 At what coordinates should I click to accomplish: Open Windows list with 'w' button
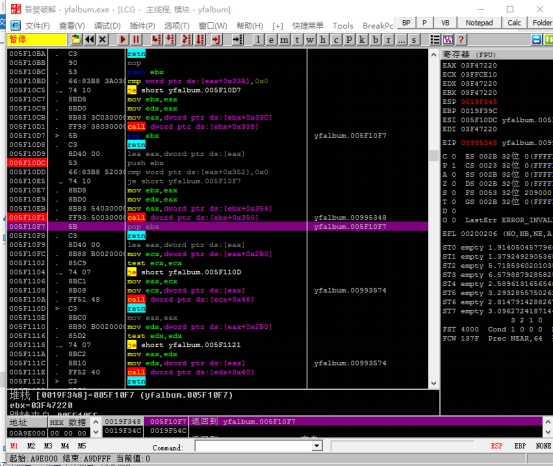pos(310,40)
